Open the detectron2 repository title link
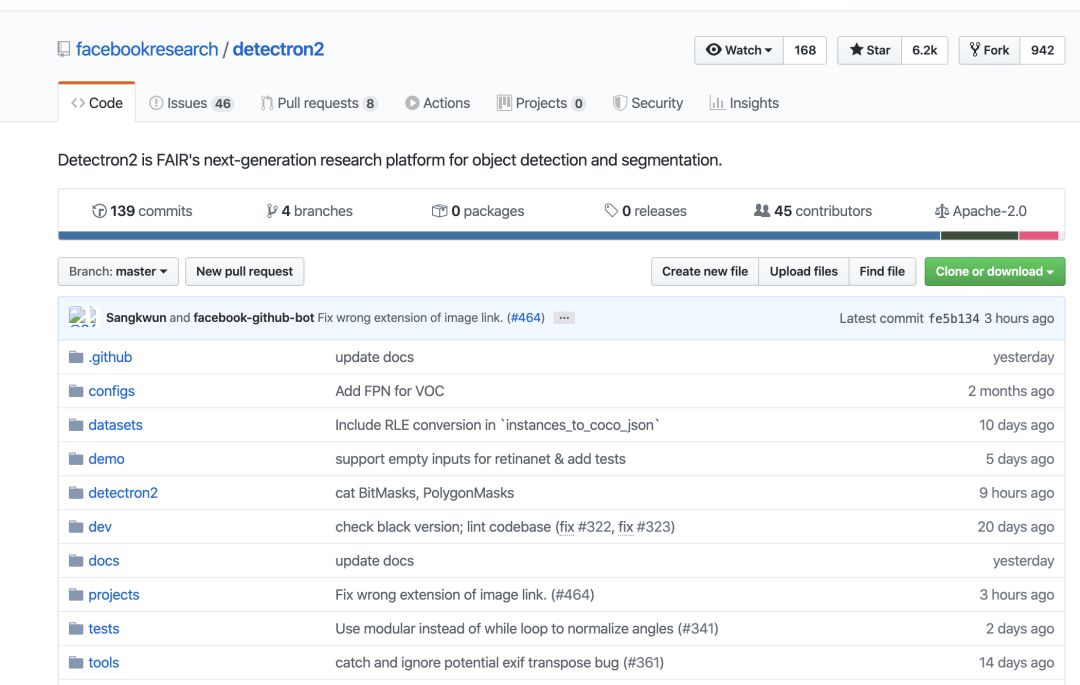1080x685 pixels. [x=278, y=50]
